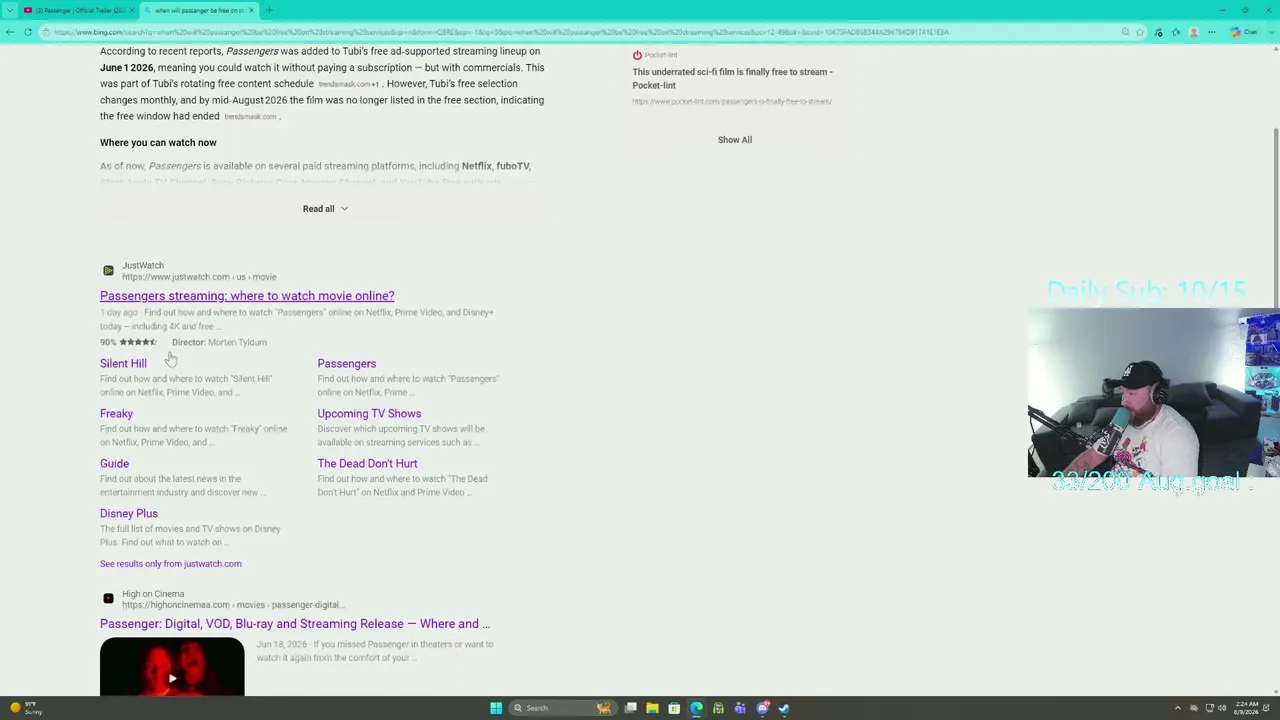Close the Bing search results tab
The image size is (1280, 720).
[x=252, y=10]
